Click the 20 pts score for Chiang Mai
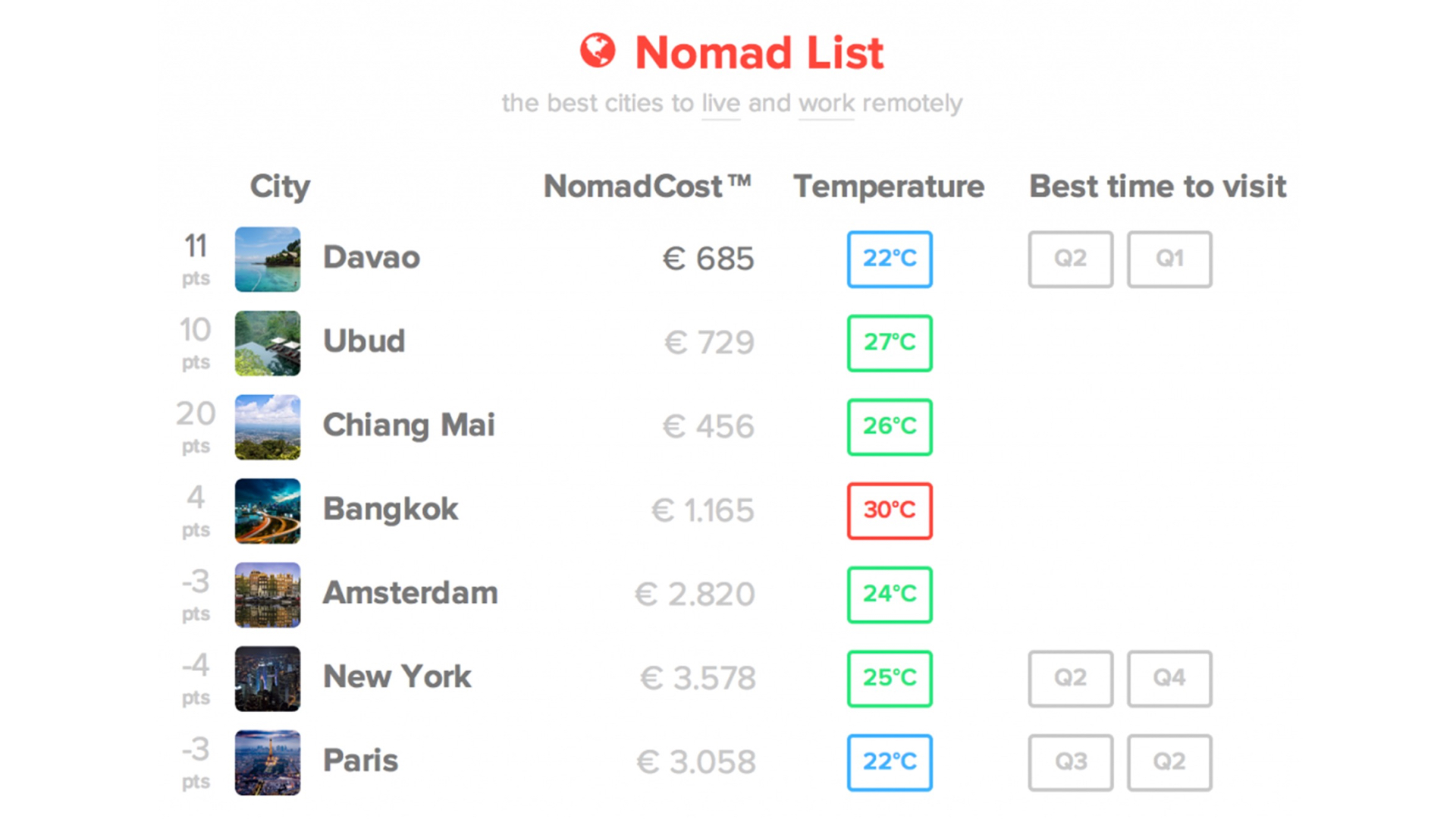This screenshot has height=819, width=1456. [196, 427]
